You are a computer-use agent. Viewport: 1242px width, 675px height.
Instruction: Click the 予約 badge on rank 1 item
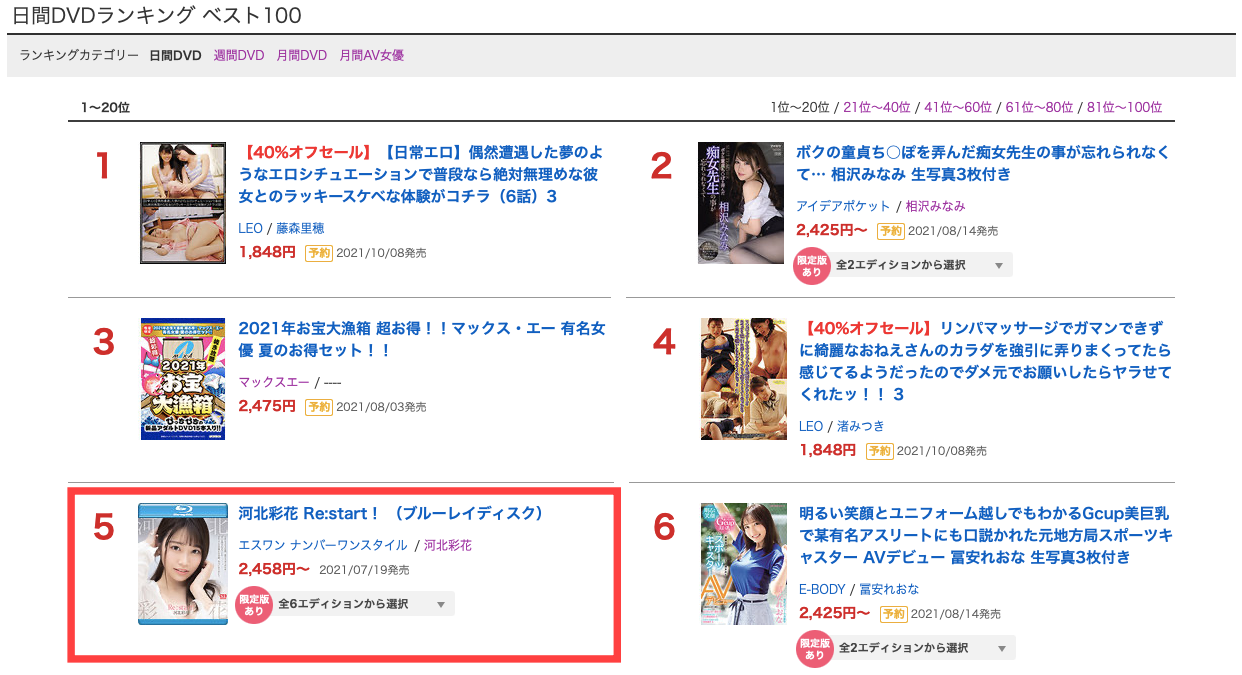pyautogui.click(x=318, y=253)
